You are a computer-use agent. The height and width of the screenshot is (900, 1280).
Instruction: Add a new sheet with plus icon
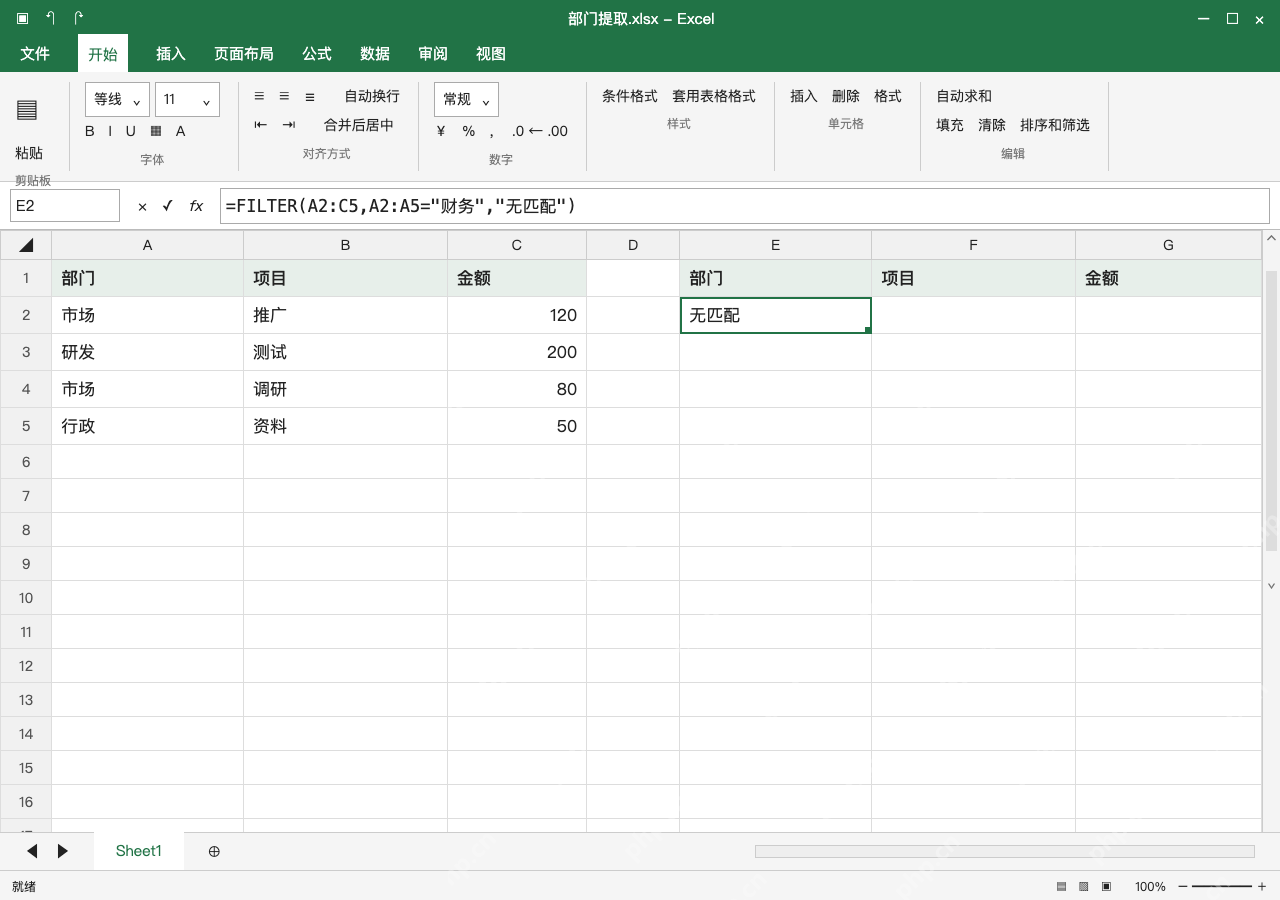[x=214, y=851]
